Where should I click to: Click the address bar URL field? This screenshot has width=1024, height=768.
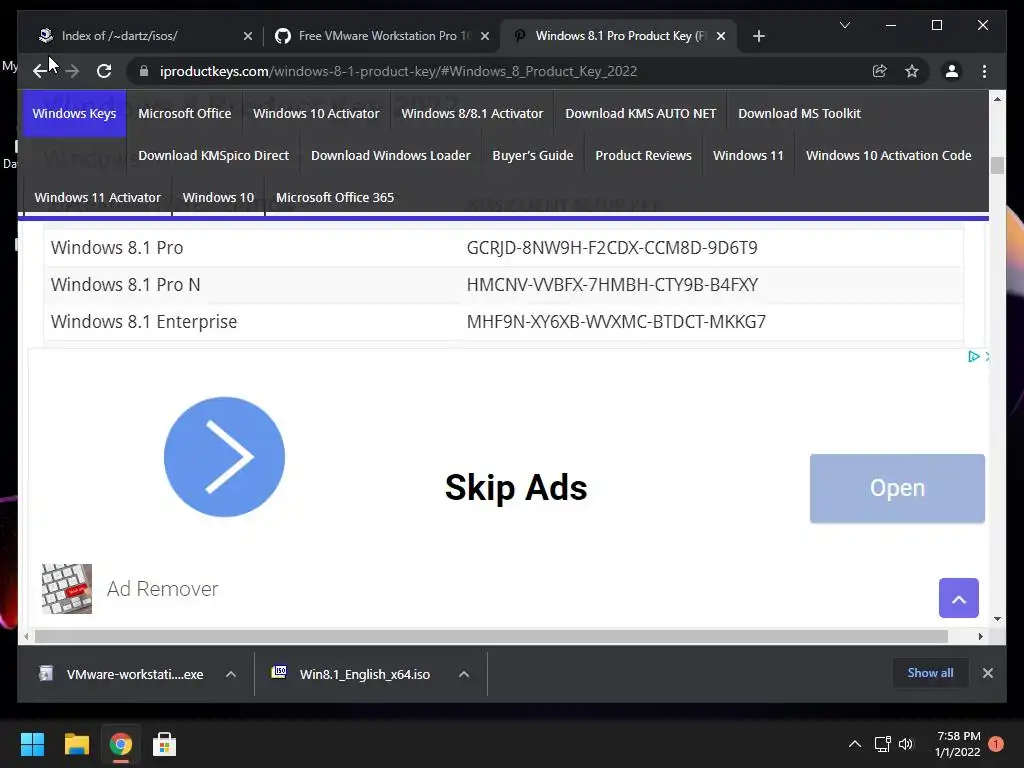pyautogui.click(x=398, y=71)
